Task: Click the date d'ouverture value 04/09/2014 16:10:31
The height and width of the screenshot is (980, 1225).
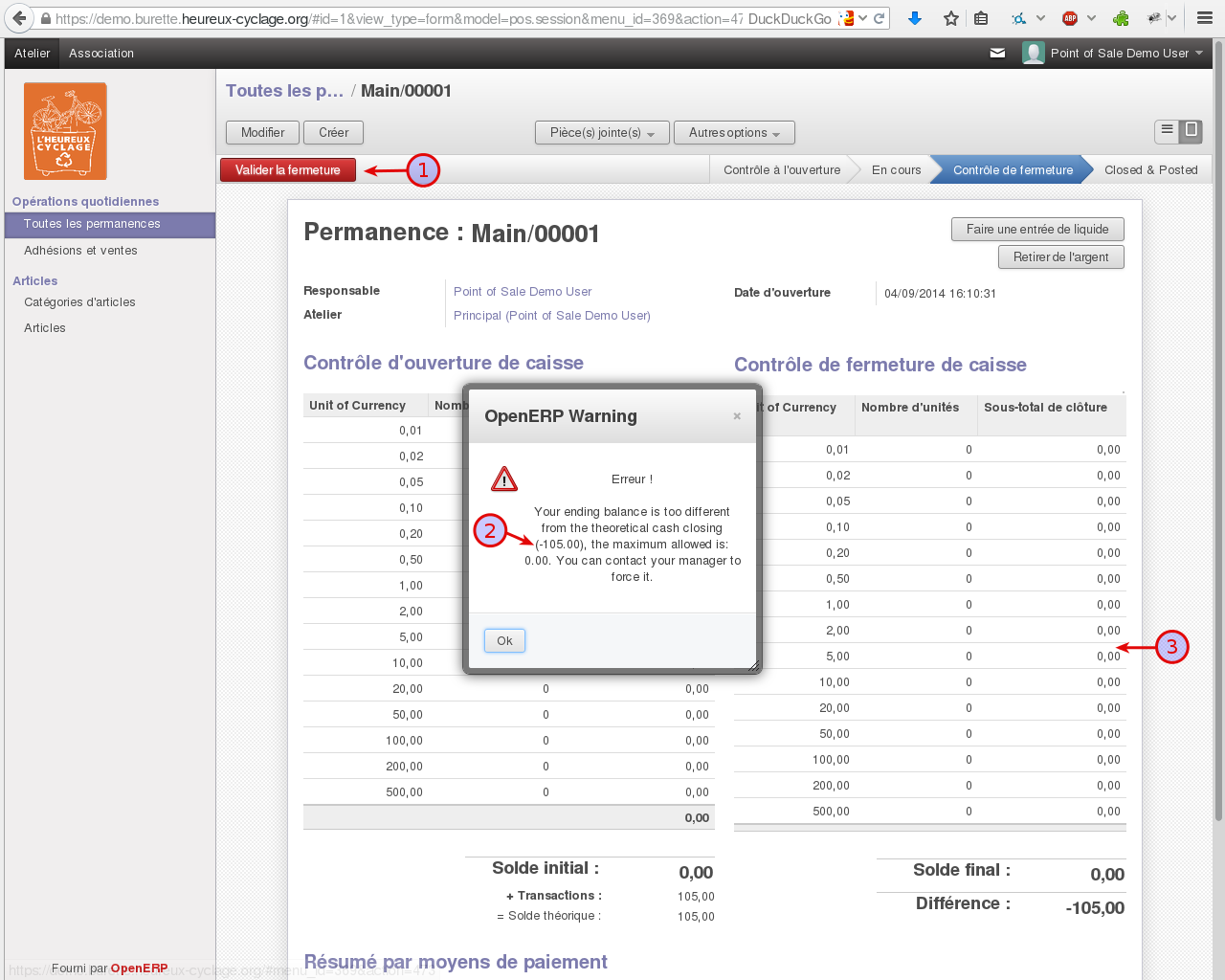Action: coord(941,294)
